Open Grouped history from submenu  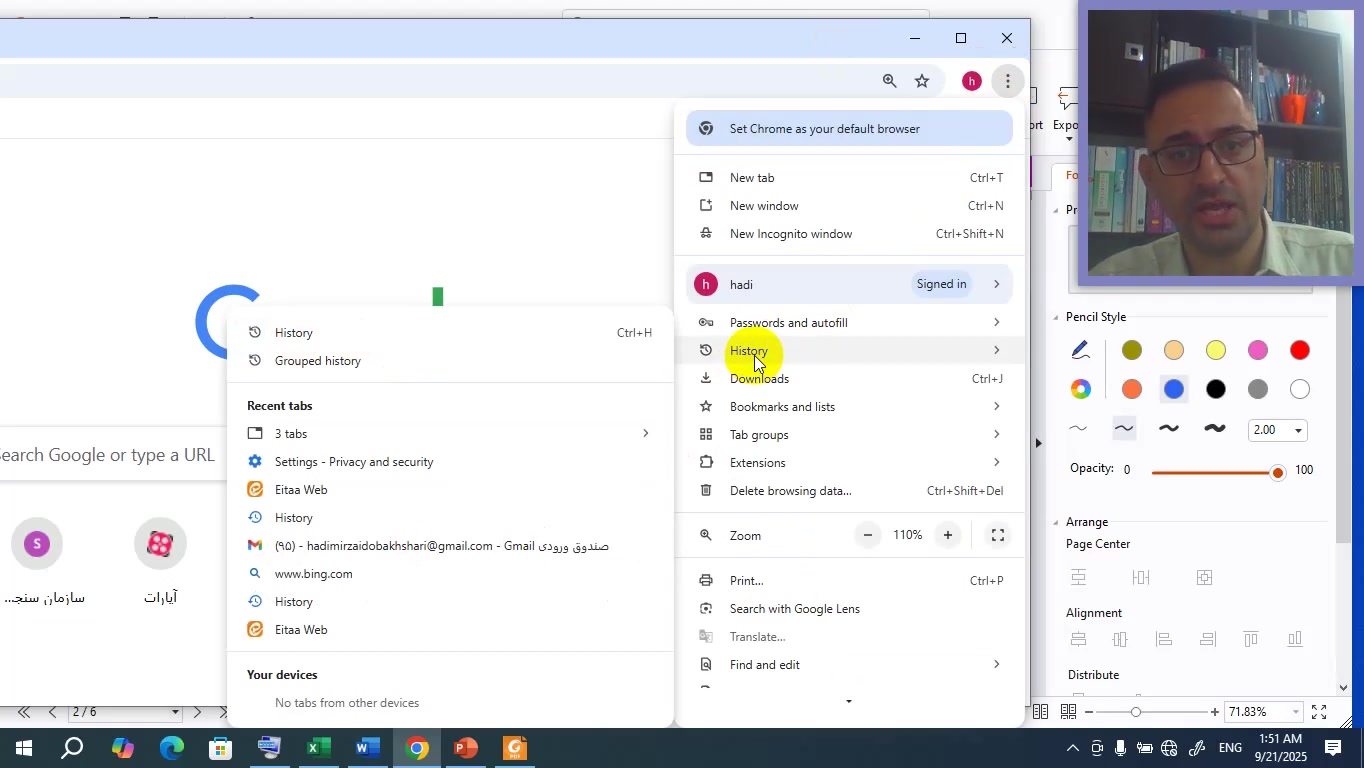450,360
